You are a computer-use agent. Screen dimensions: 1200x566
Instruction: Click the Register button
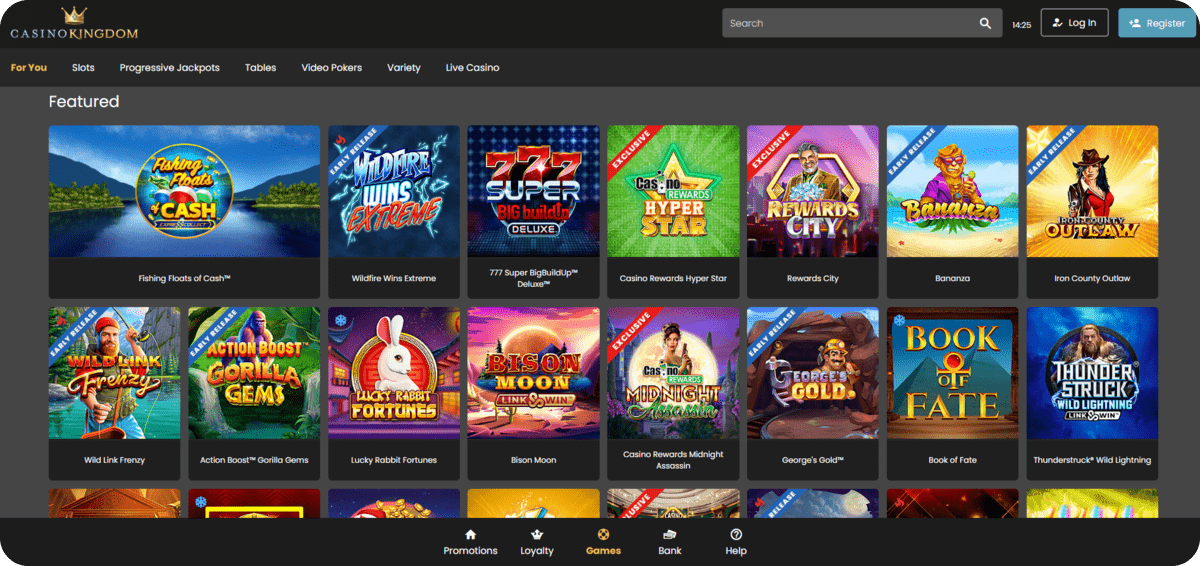point(1157,23)
